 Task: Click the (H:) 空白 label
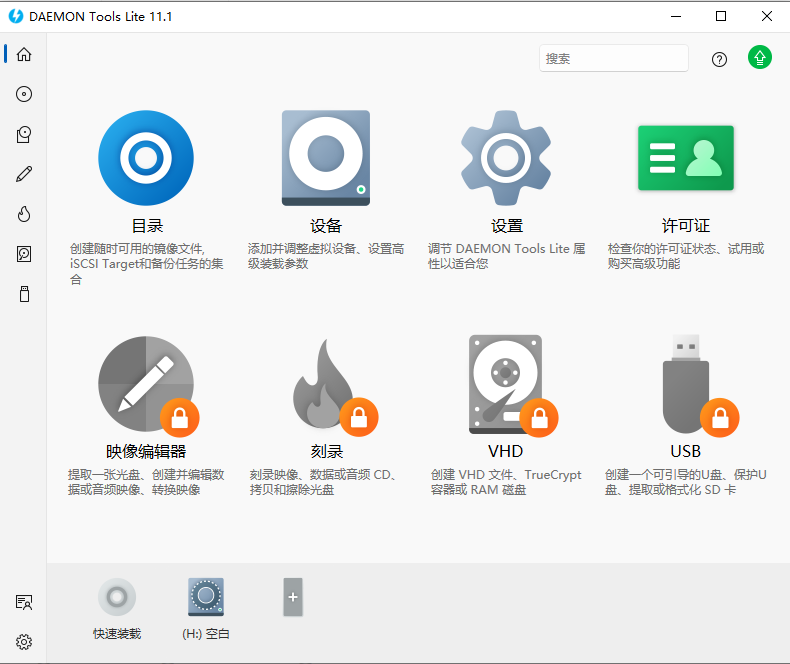pyautogui.click(x=206, y=634)
